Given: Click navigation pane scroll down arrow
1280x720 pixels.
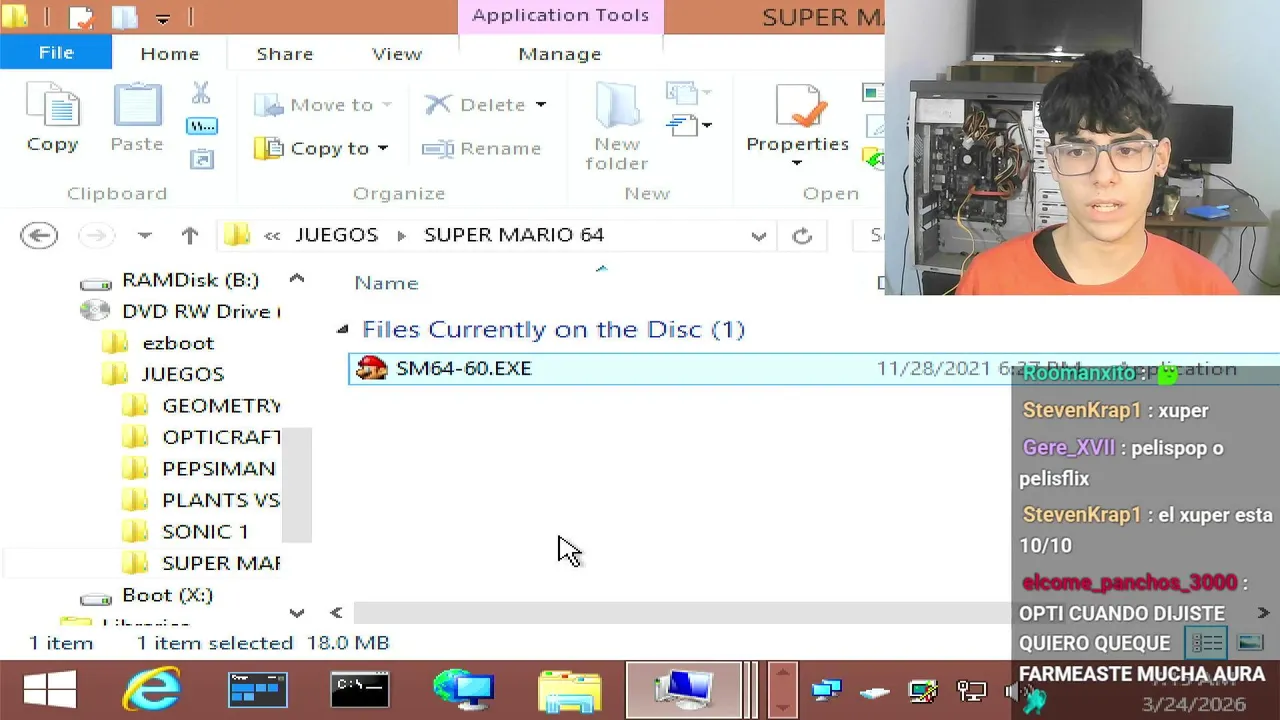Looking at the screenshot, I should tap(297, 612).
